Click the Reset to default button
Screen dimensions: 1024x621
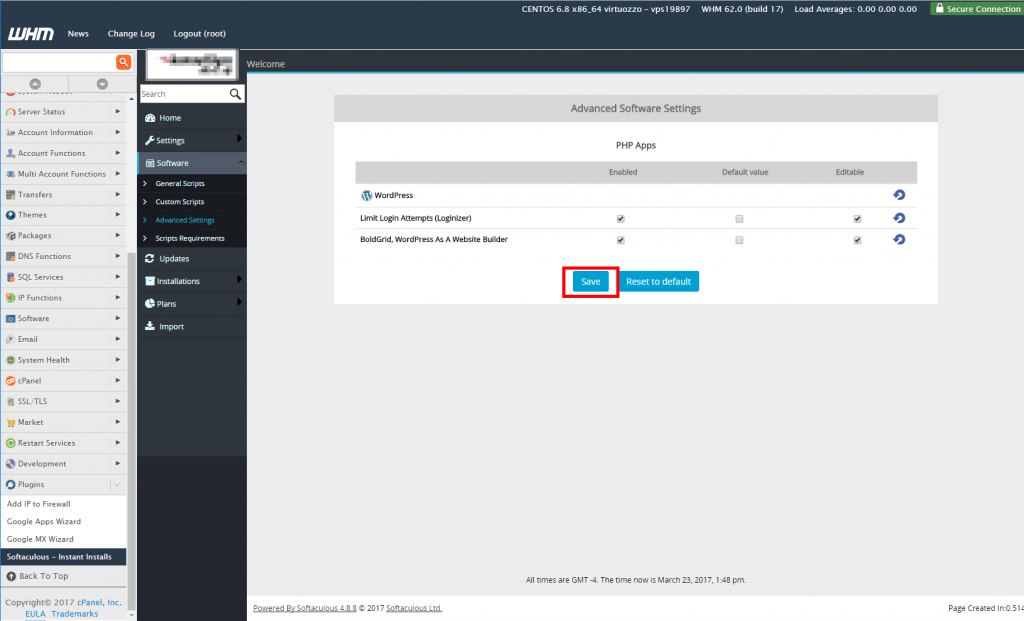(x=658, y=281)
